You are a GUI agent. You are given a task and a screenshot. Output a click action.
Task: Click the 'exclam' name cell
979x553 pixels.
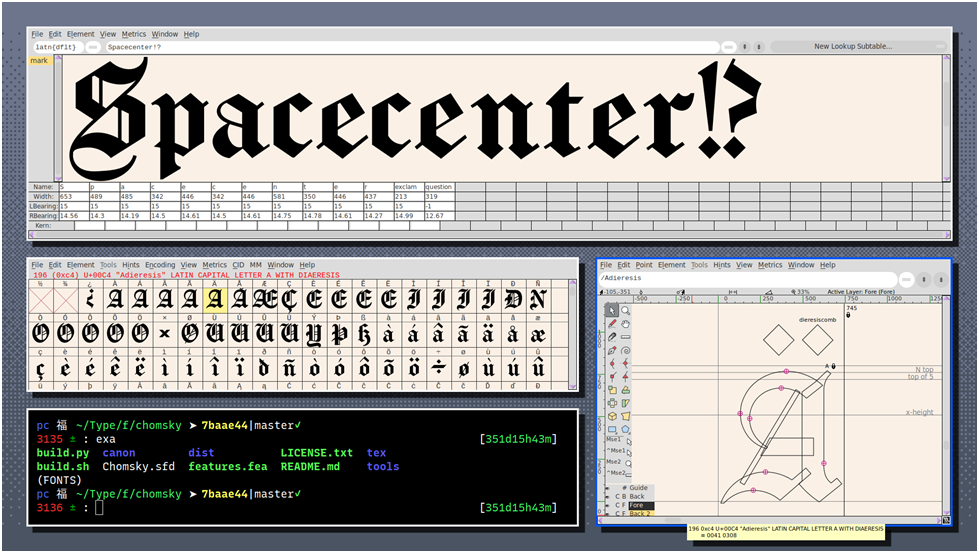409,187
